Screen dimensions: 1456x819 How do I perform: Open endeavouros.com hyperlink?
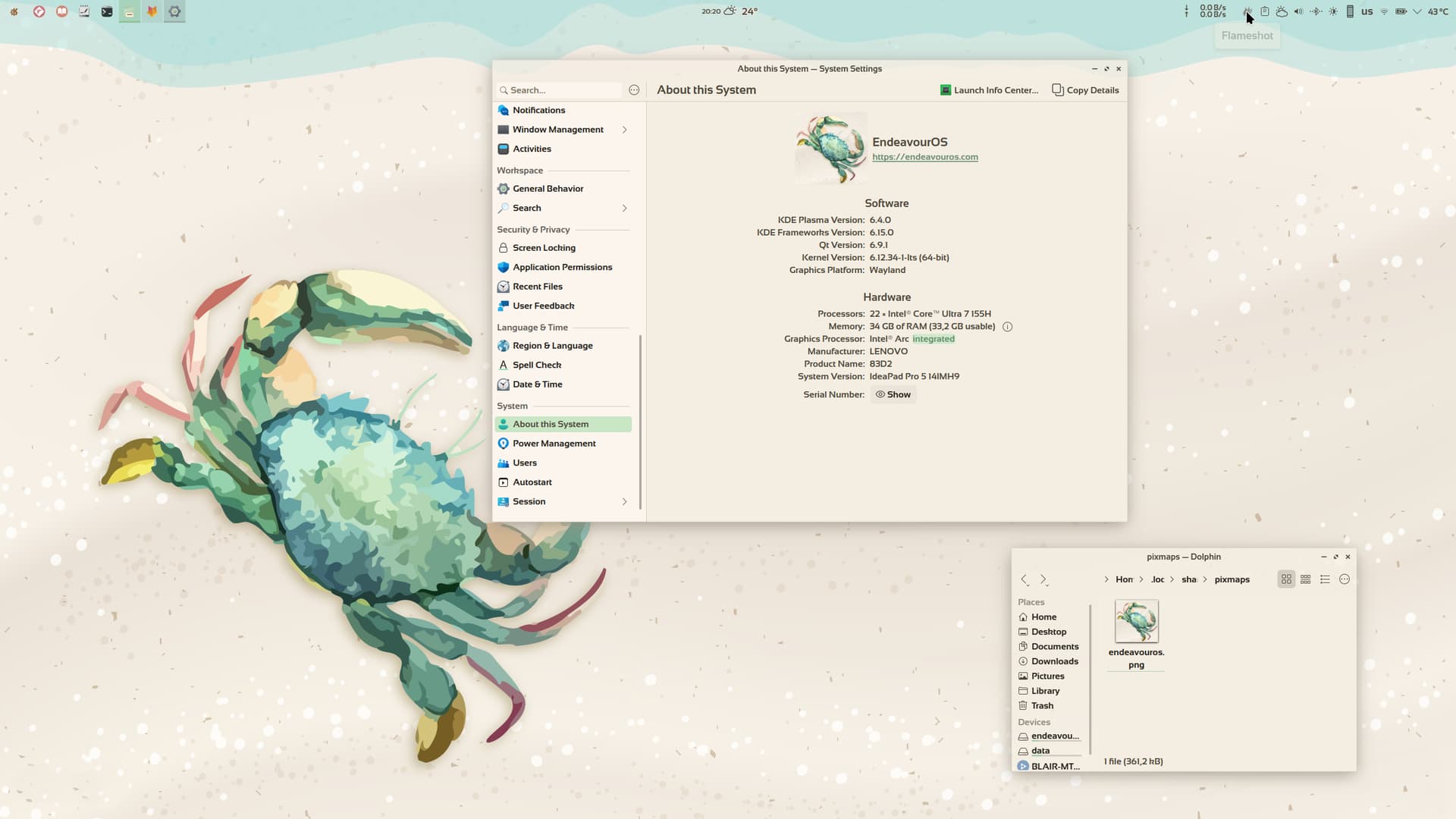924,157
